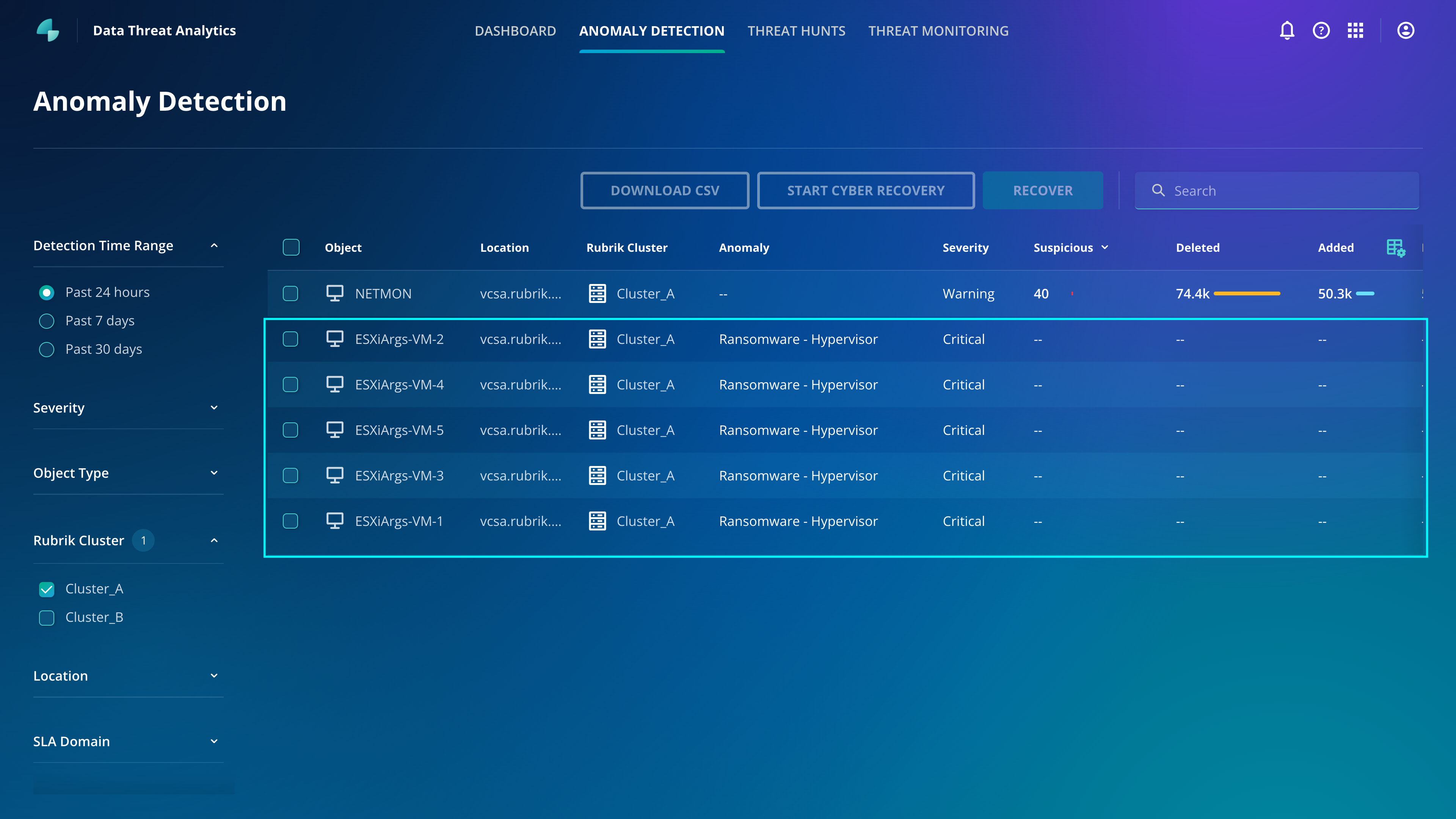This screenshot has width=1456, height=819.
Task: Check the NETMON row checkbox
Action: coord(290,293)
